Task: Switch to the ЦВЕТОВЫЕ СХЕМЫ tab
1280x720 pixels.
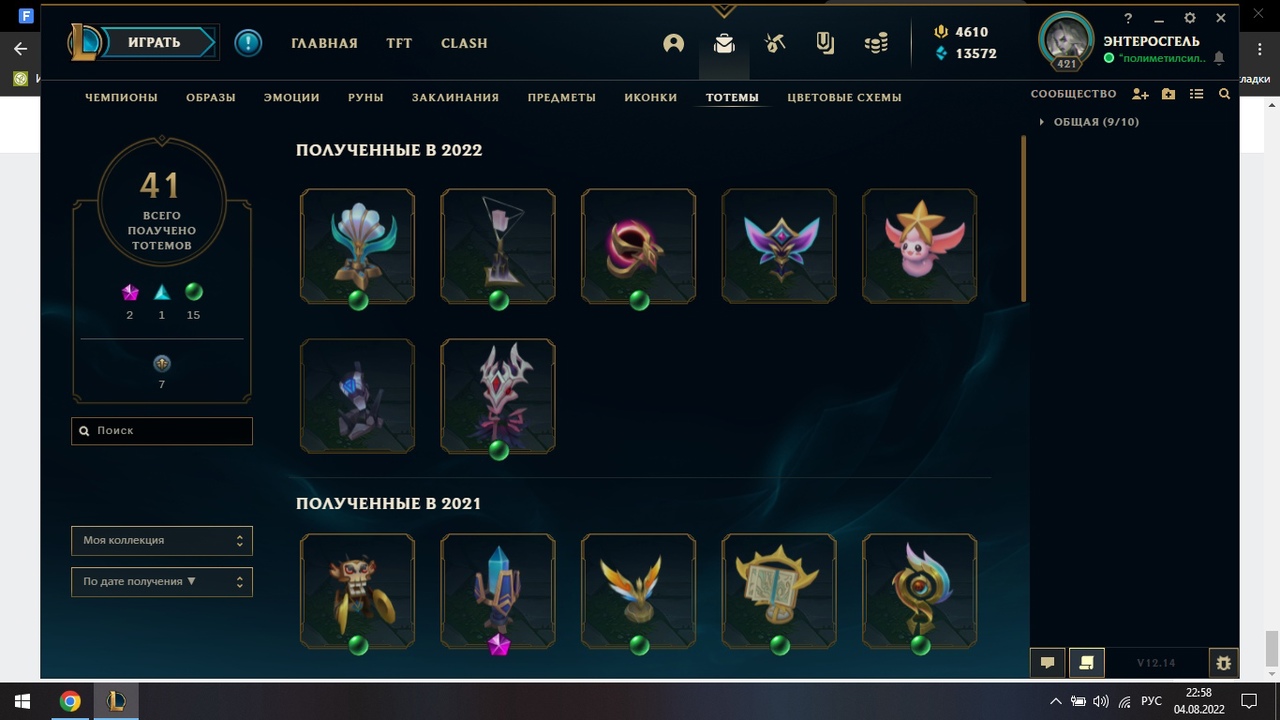Action: point(844,97)
